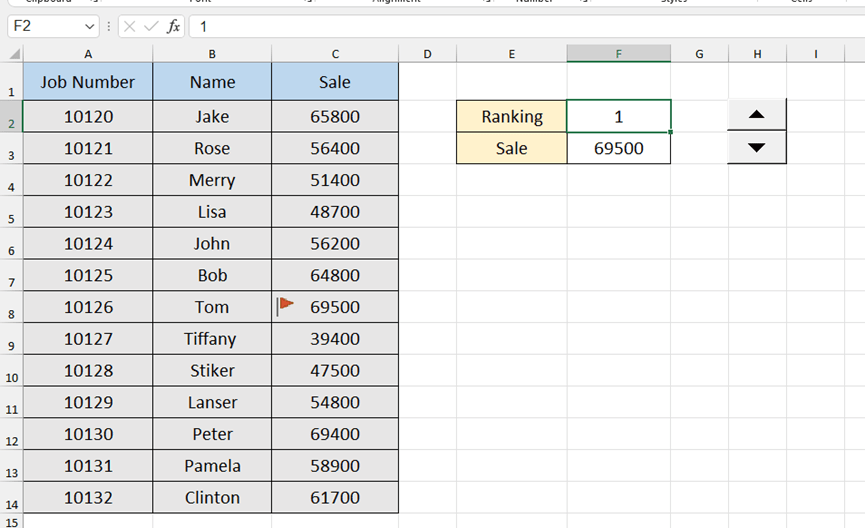Select job number cell 10132
Image resolution: width=865 pixels, height=528 pixels.
click(88, 498)
